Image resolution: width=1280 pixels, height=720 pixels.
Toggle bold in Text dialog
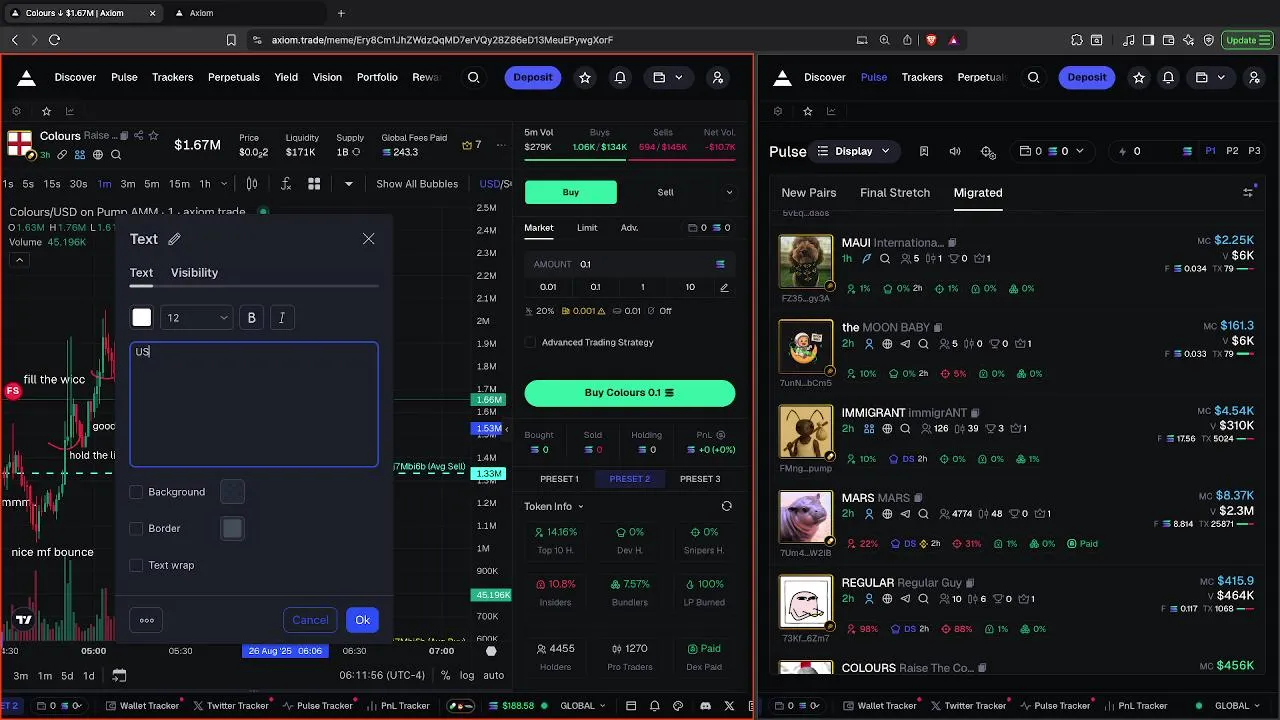pyautogui.click(x=251, y=317)
